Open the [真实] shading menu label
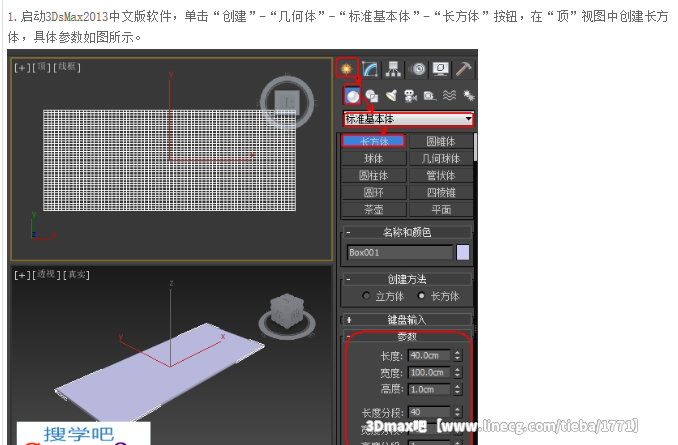The image size is (678, 445). click(77, 275)
